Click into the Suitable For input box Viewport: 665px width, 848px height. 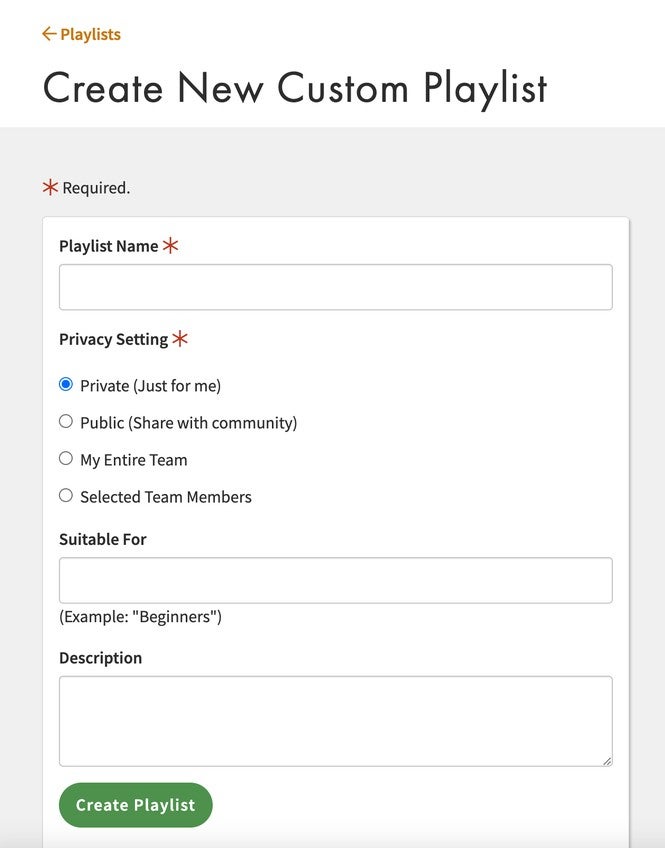point(335,580)
